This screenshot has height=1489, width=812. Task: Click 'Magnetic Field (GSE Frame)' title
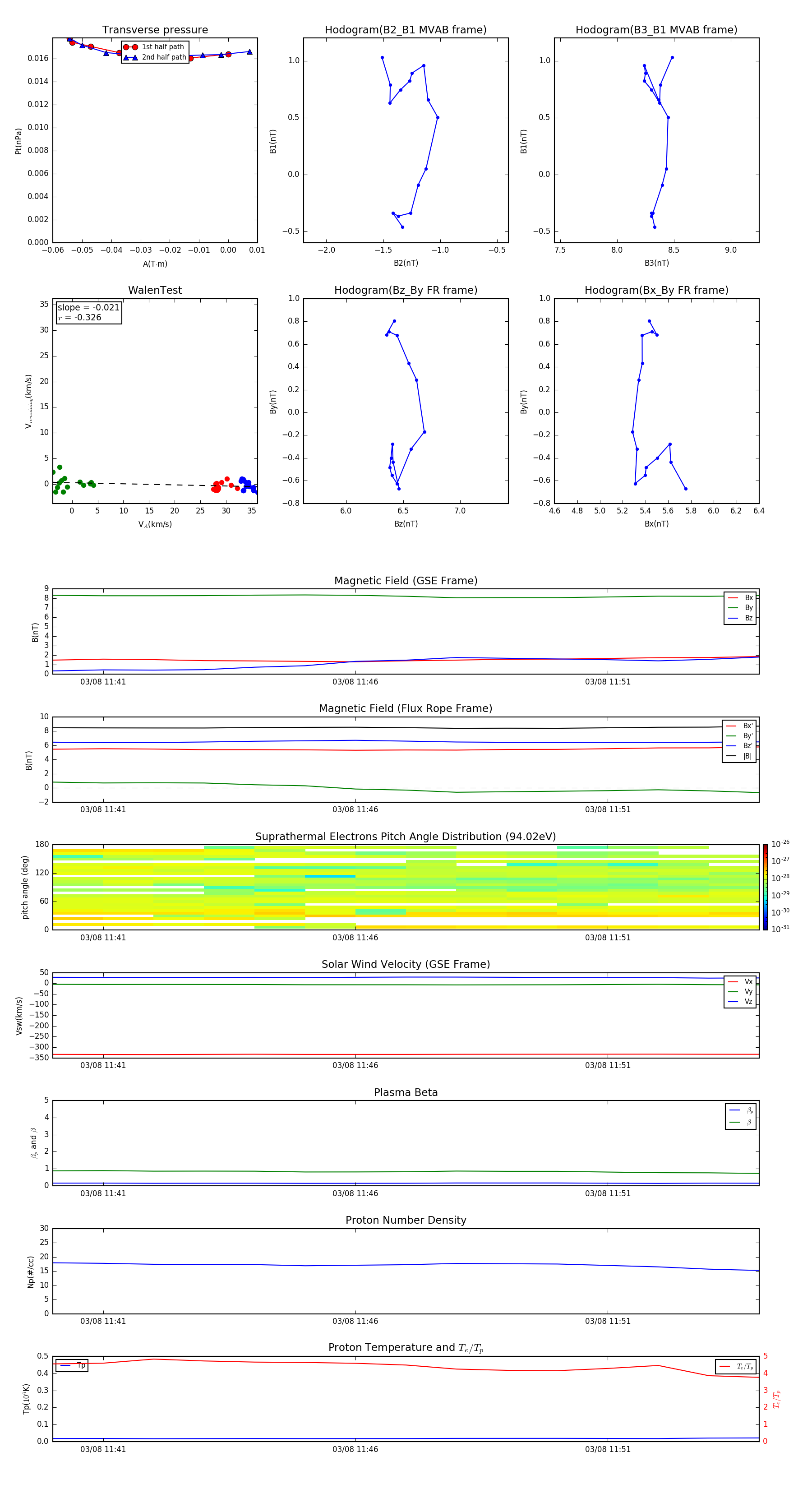pyautogui.click(x=406, y=581)
